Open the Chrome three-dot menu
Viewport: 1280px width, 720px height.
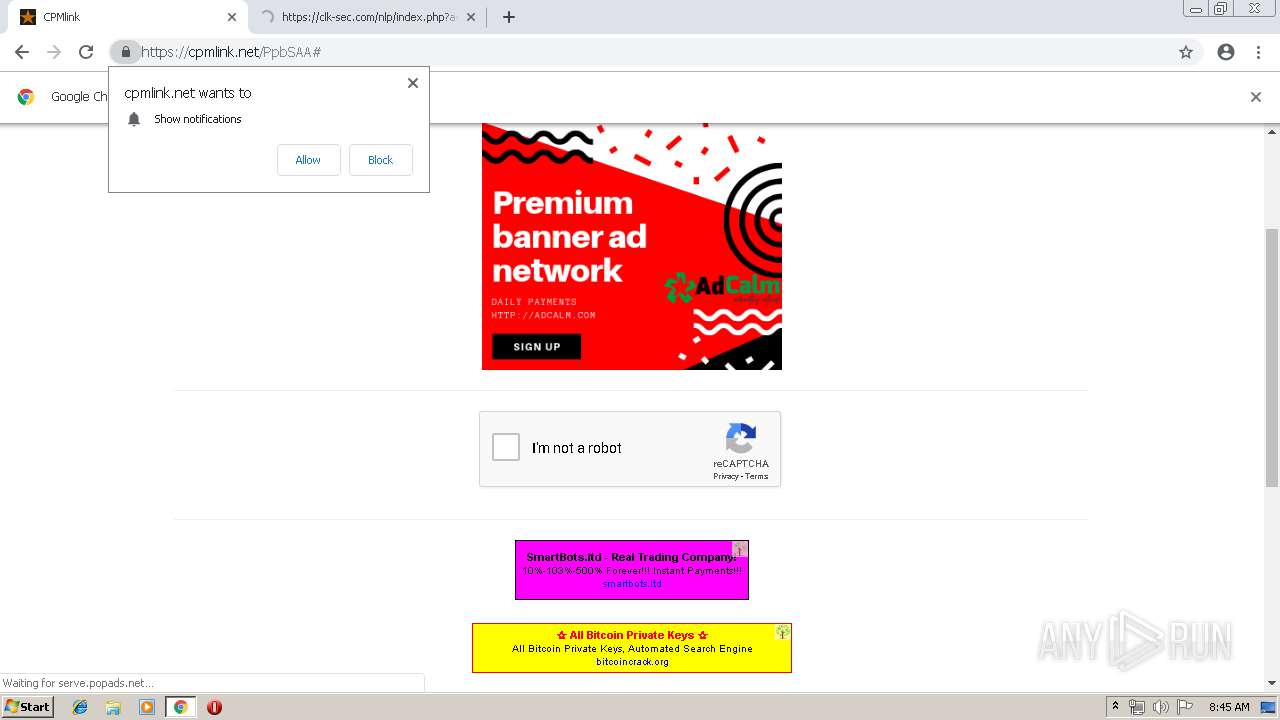pyautogui.click(x=1258, y=52)
